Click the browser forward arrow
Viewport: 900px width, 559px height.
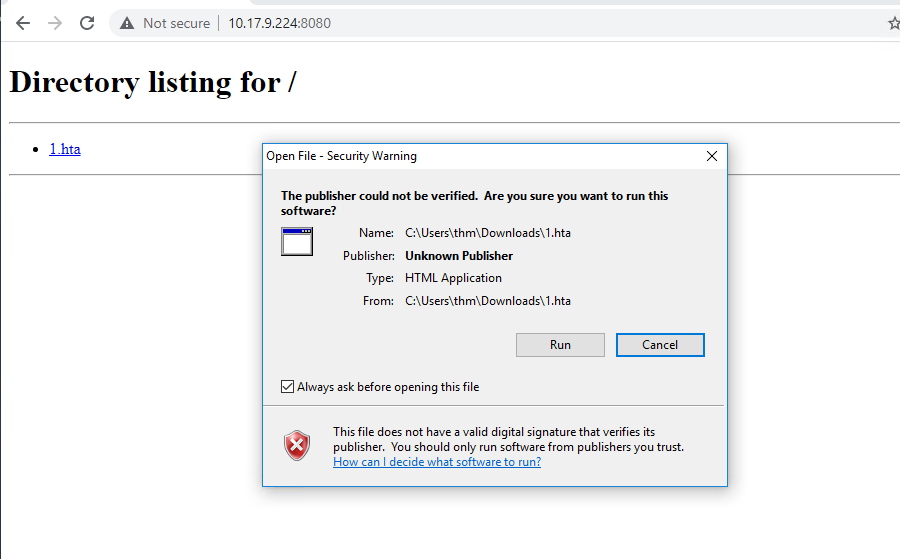pos(55,23)
